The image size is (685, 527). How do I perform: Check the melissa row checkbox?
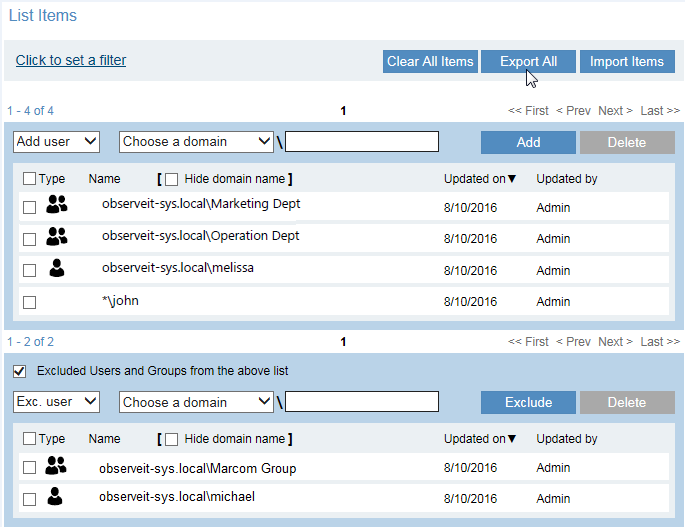tap(29, 270)
